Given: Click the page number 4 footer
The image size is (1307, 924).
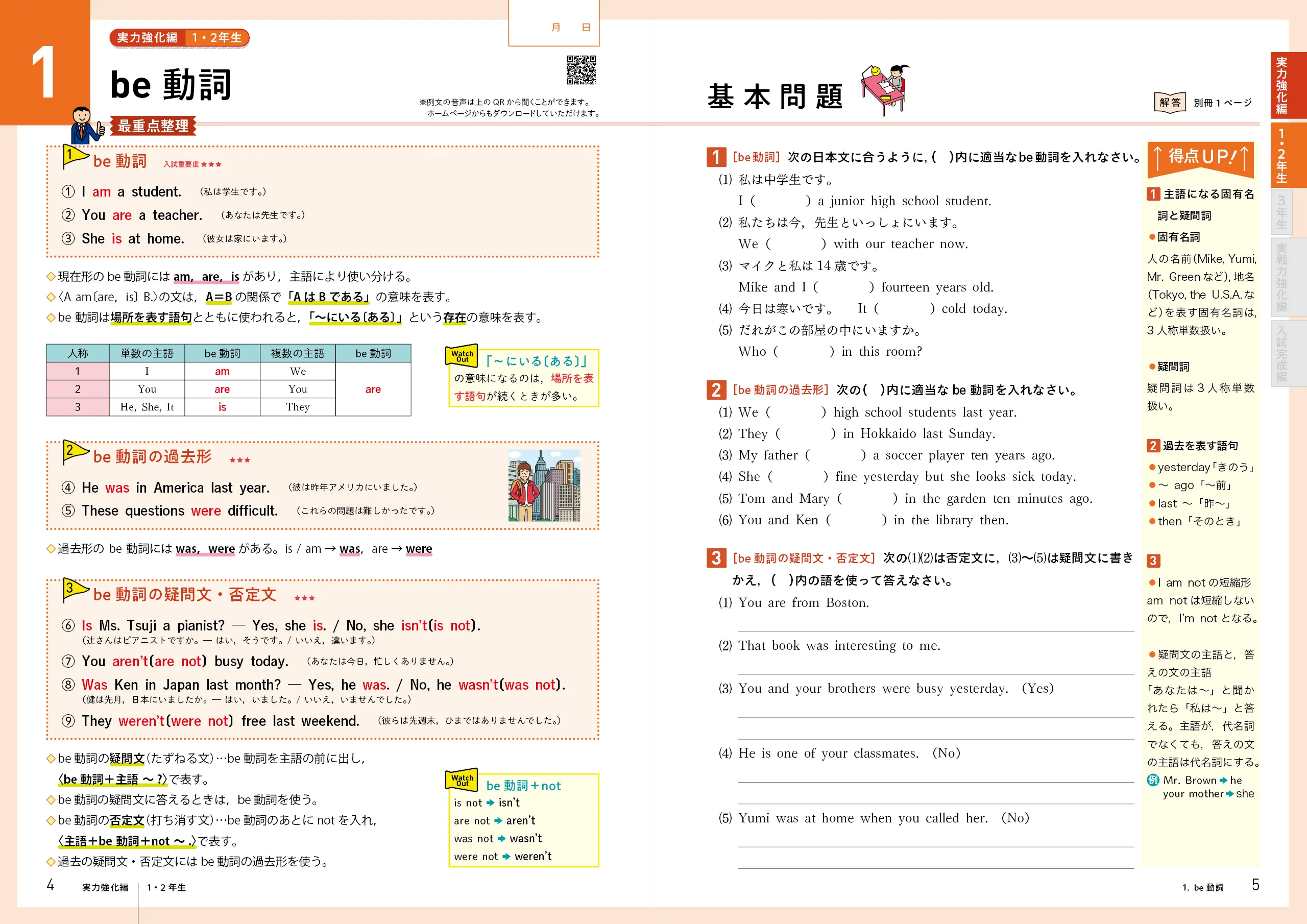Looking at the screenshot, I should (x=50, y=885).
